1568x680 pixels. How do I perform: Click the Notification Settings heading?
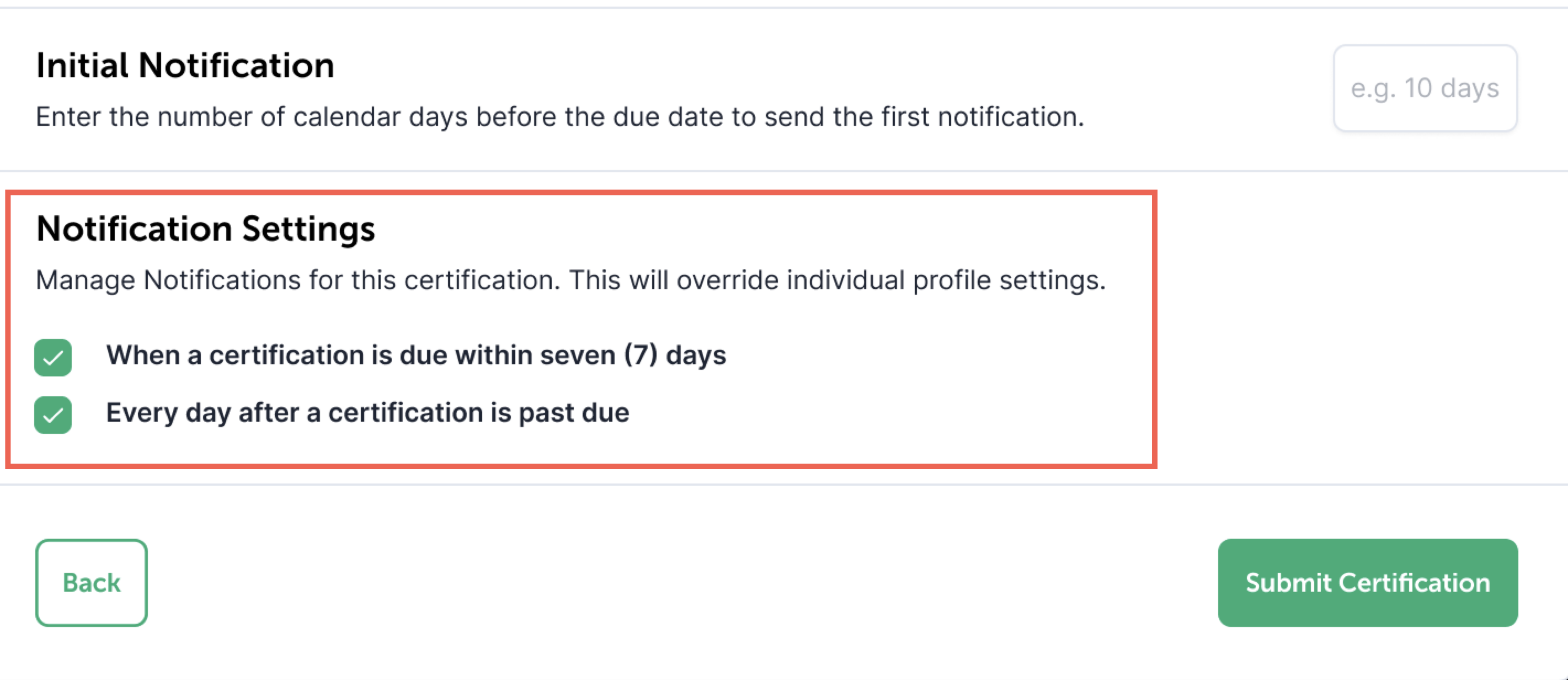pos(206,229)
